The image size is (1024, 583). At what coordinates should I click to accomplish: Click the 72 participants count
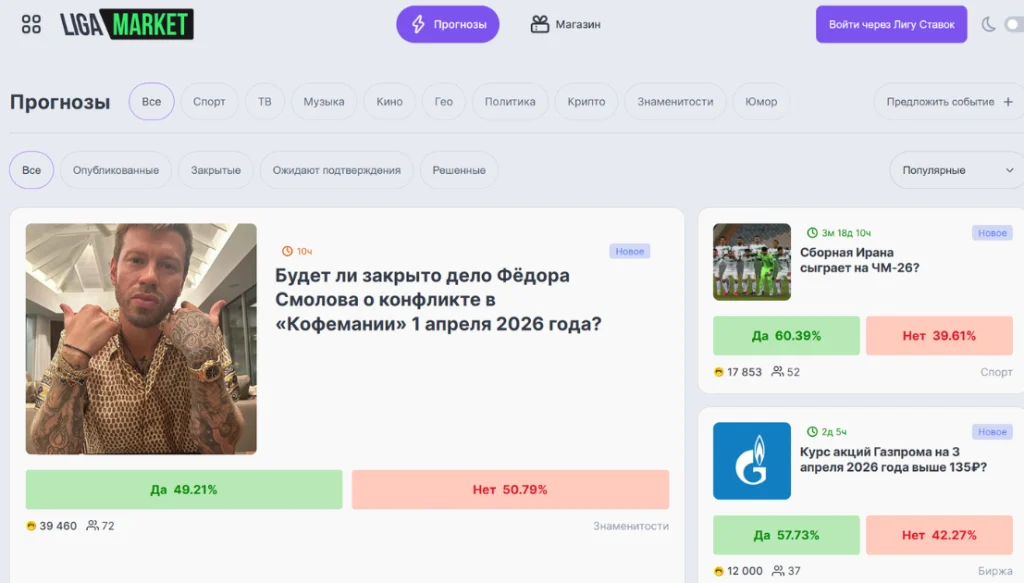(101, 526)
